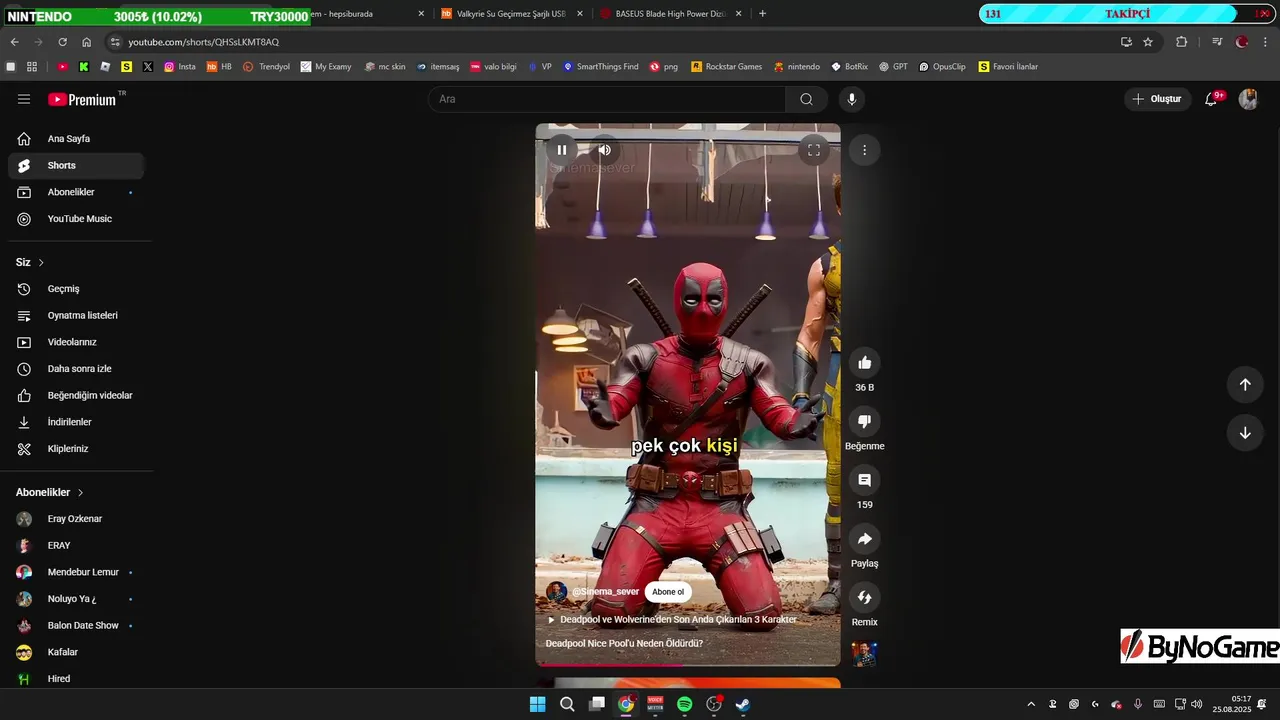Viewport: 1280px width, 720px height.
Task: Open the comments showing 159
Action: click(865, 480)
